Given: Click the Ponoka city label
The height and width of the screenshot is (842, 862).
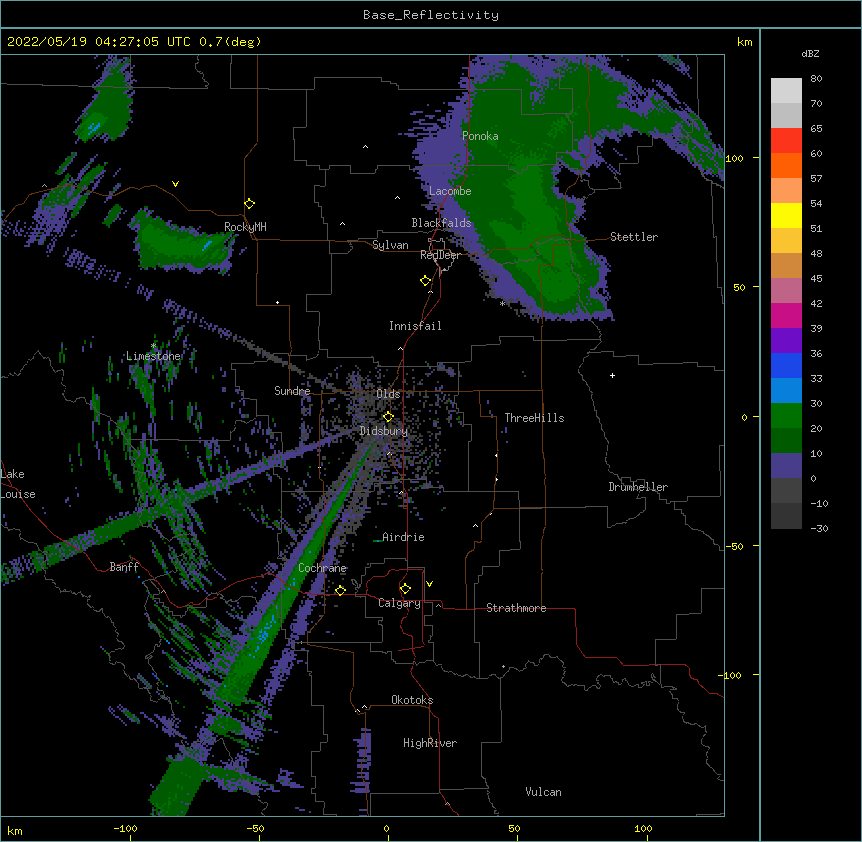Looking at the screenshot, I should tap(480, 136).
